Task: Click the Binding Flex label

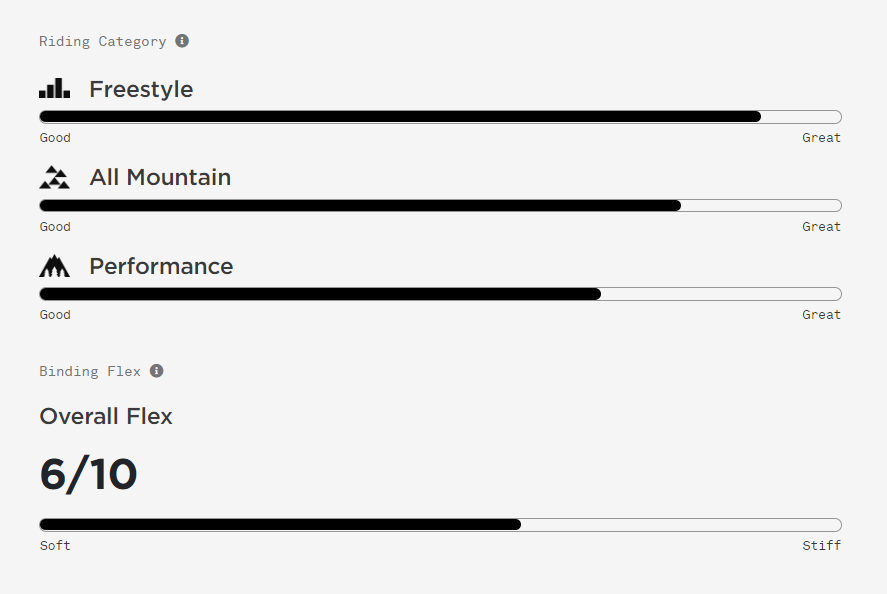Action: 90,371
